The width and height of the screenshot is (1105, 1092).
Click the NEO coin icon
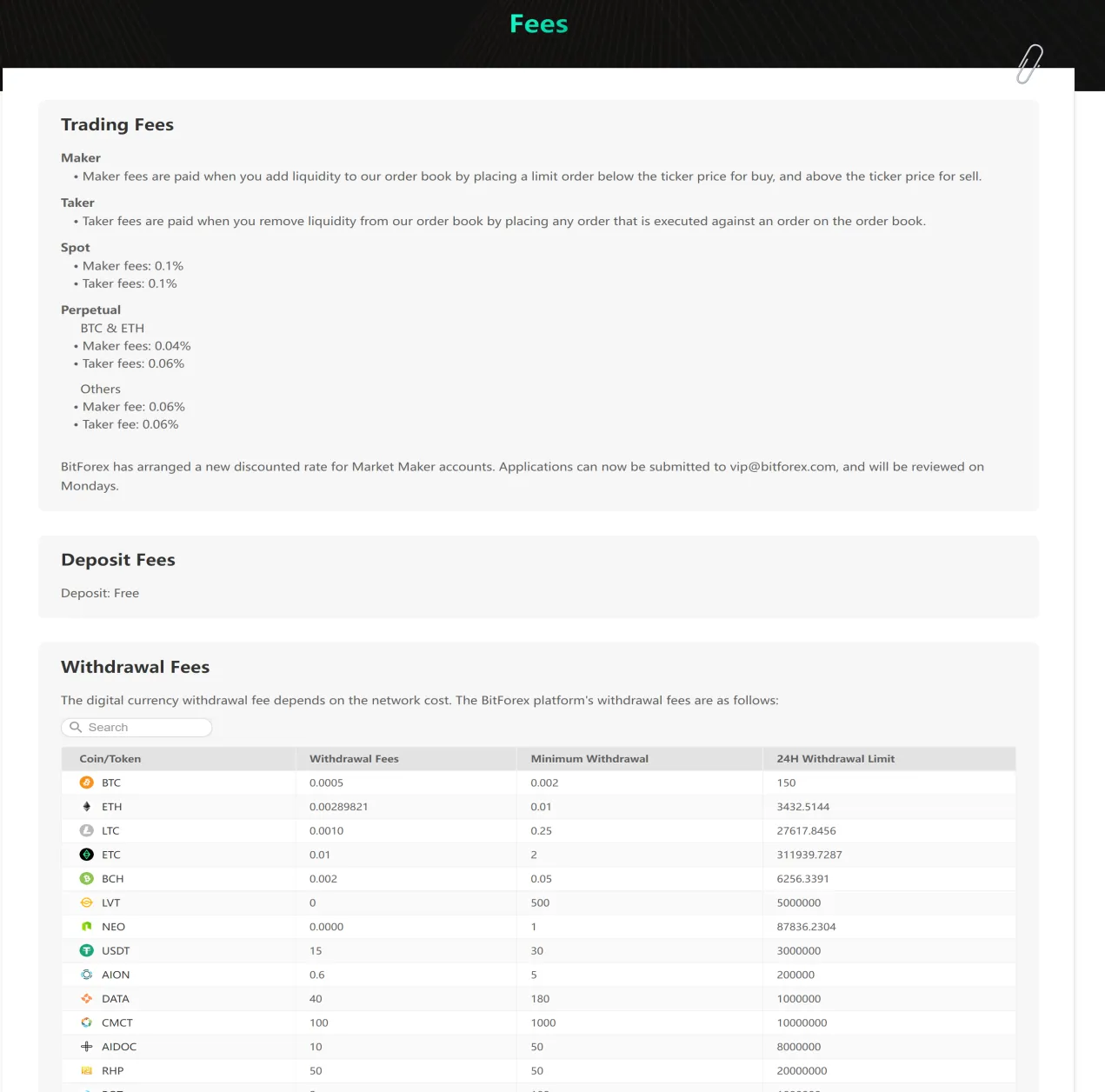click(86, 927)
